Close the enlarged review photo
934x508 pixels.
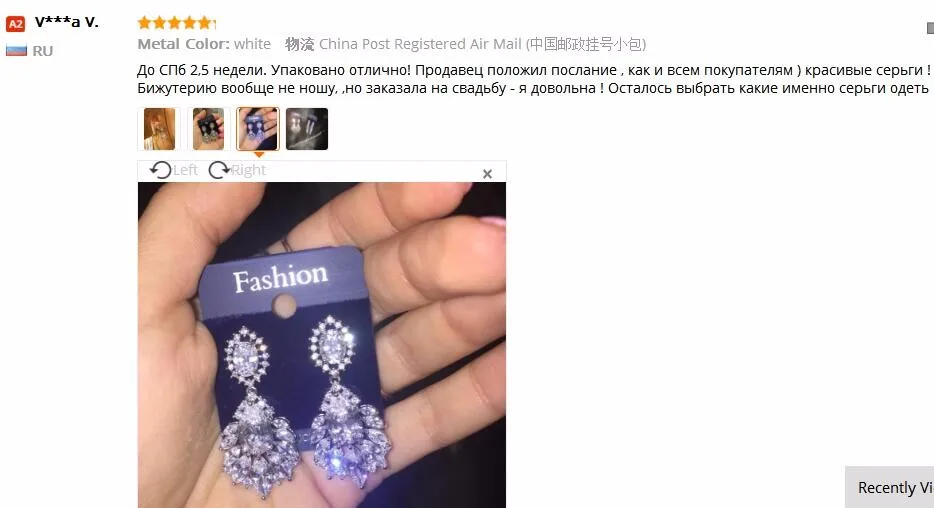[487, 174]
